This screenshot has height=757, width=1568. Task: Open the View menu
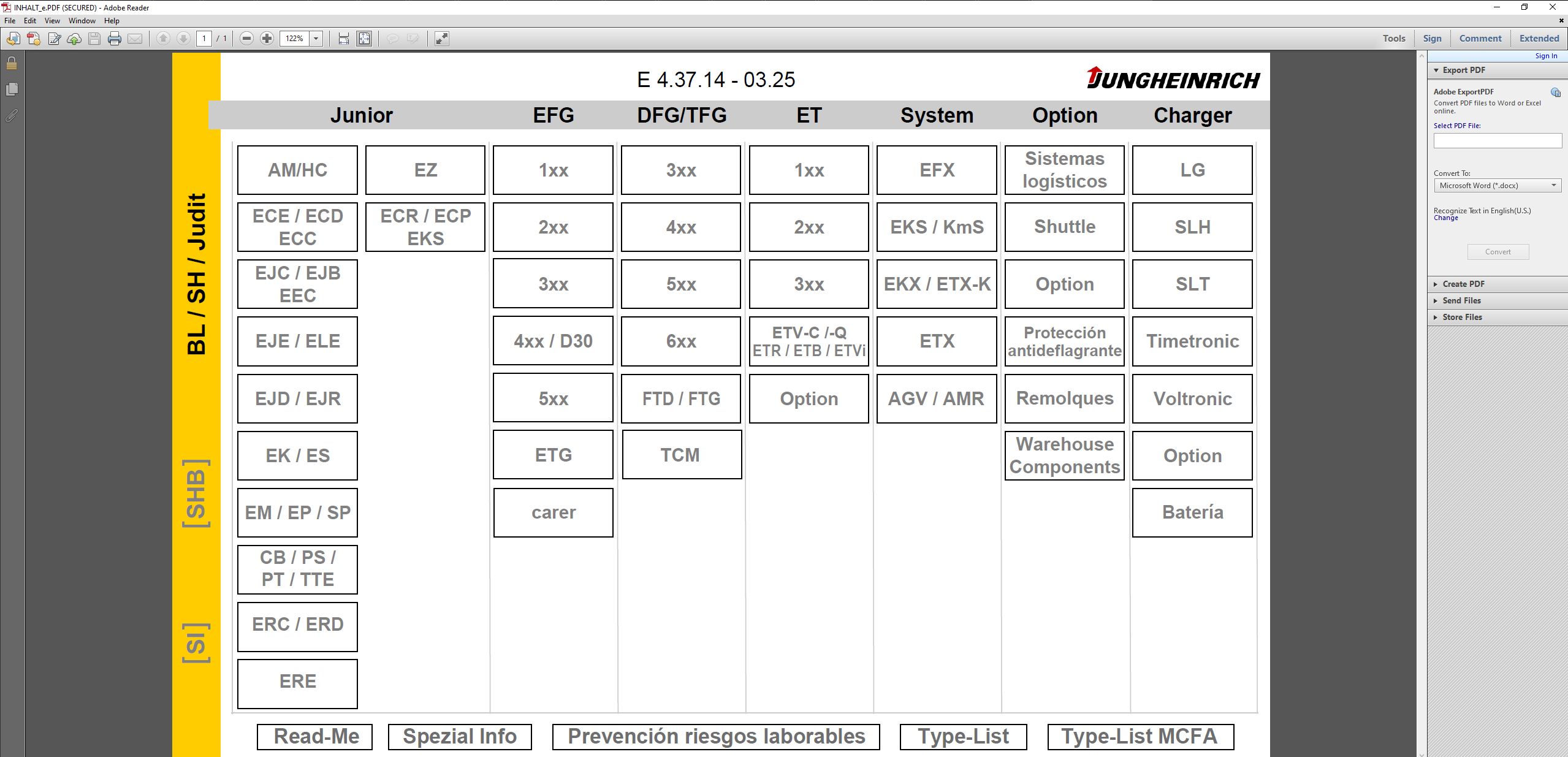coord(52,21)
